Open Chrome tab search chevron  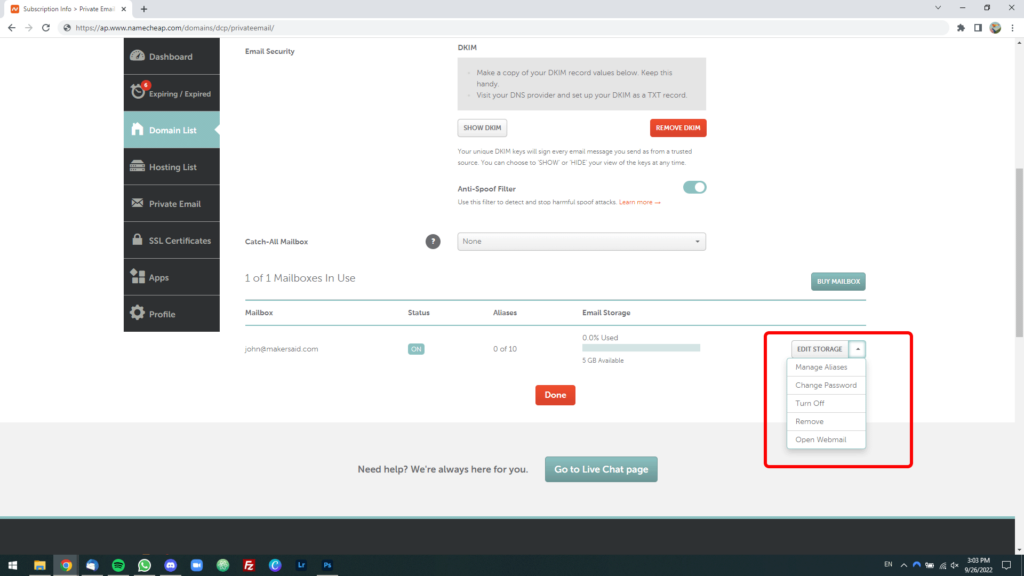point(938,8)
